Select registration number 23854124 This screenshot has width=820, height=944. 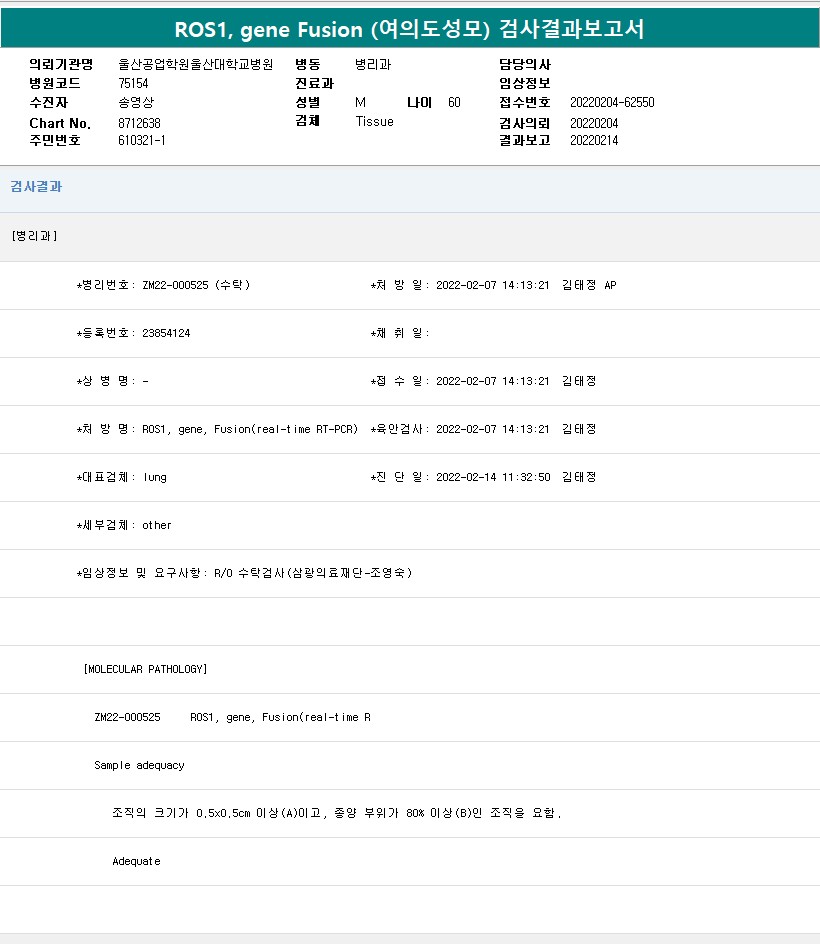pyautogui.click(x=166, y=333)
